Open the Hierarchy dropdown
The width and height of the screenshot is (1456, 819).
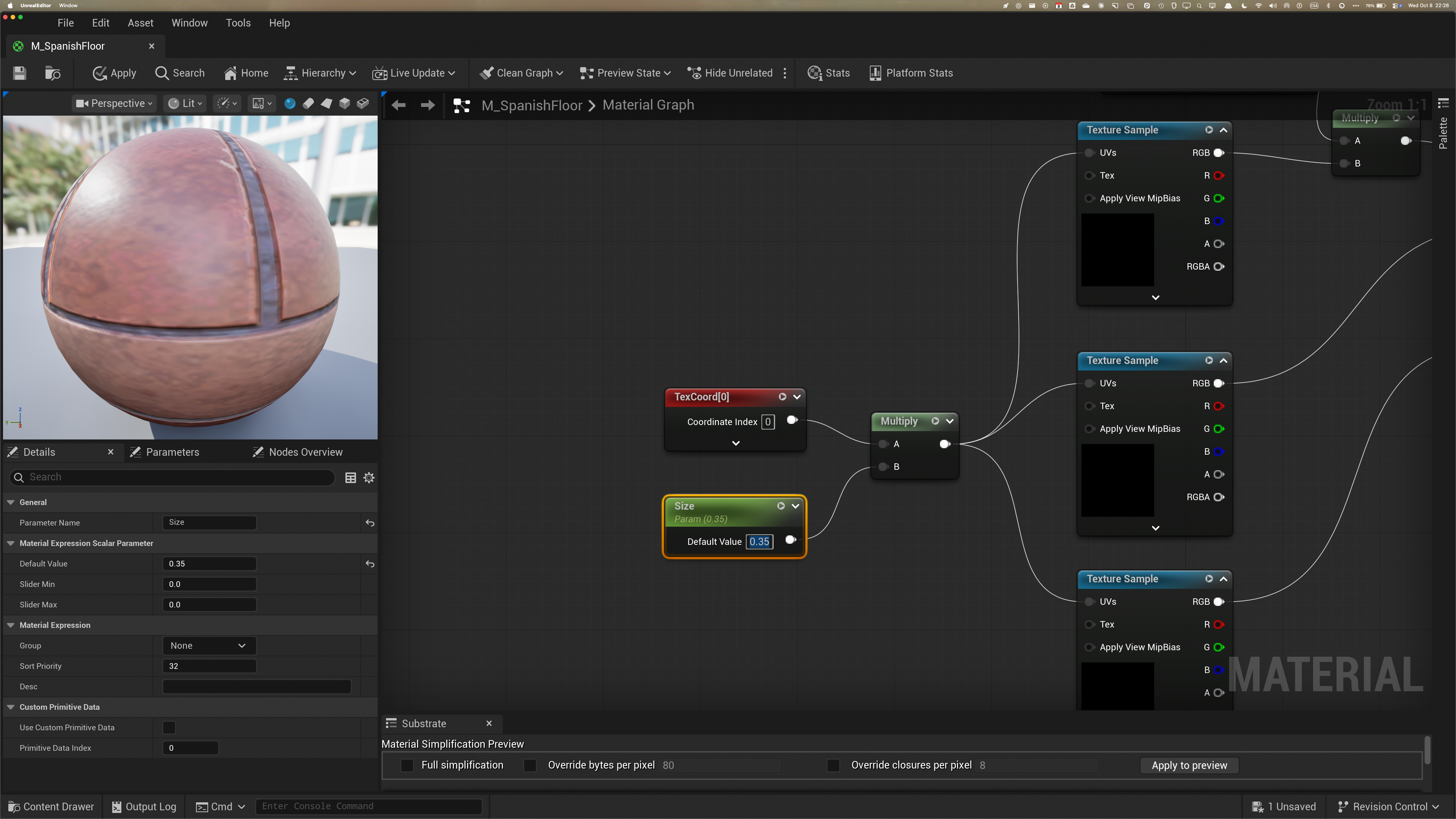point(320,73)
